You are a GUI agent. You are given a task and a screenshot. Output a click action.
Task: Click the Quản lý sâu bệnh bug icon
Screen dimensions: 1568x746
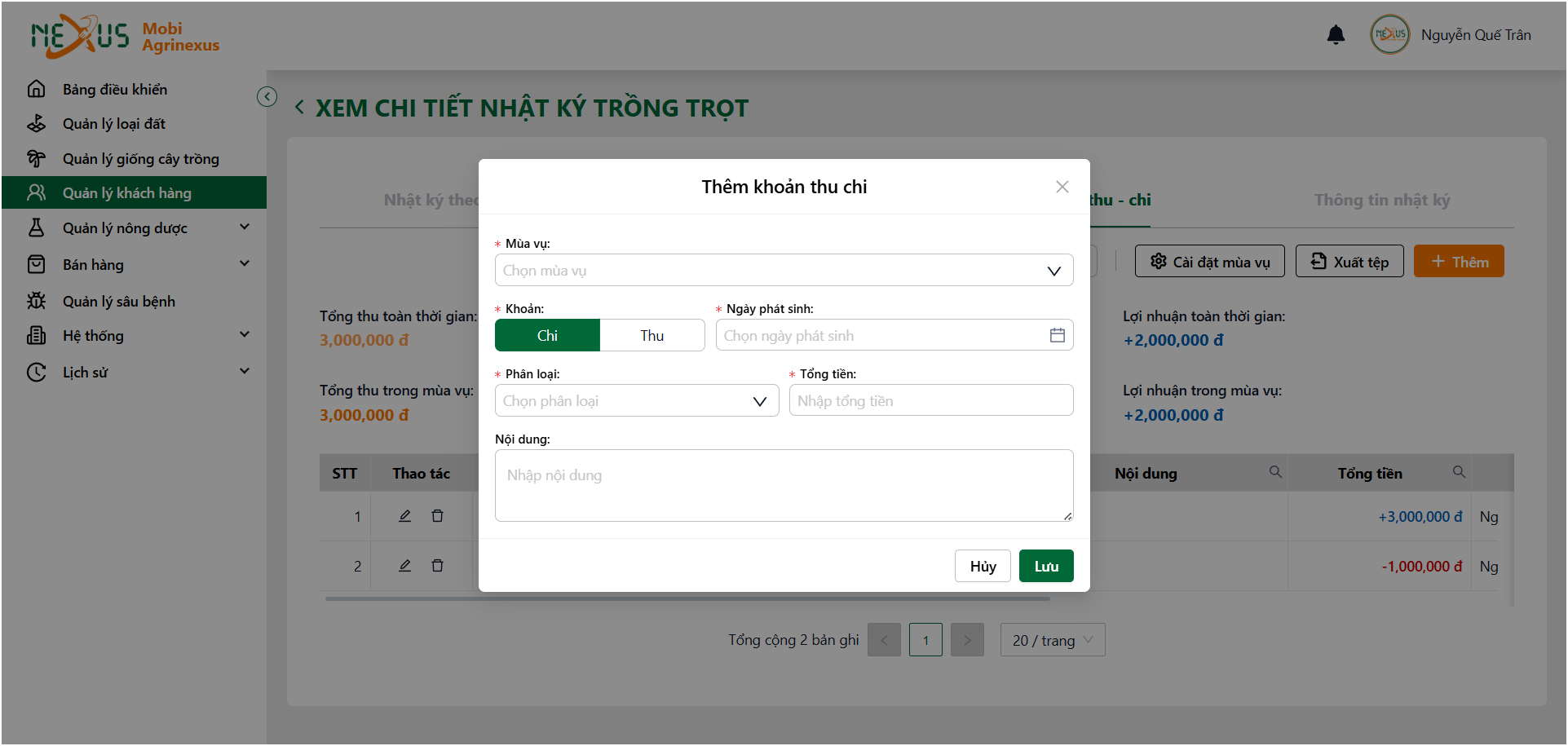(x=37, y=301)
